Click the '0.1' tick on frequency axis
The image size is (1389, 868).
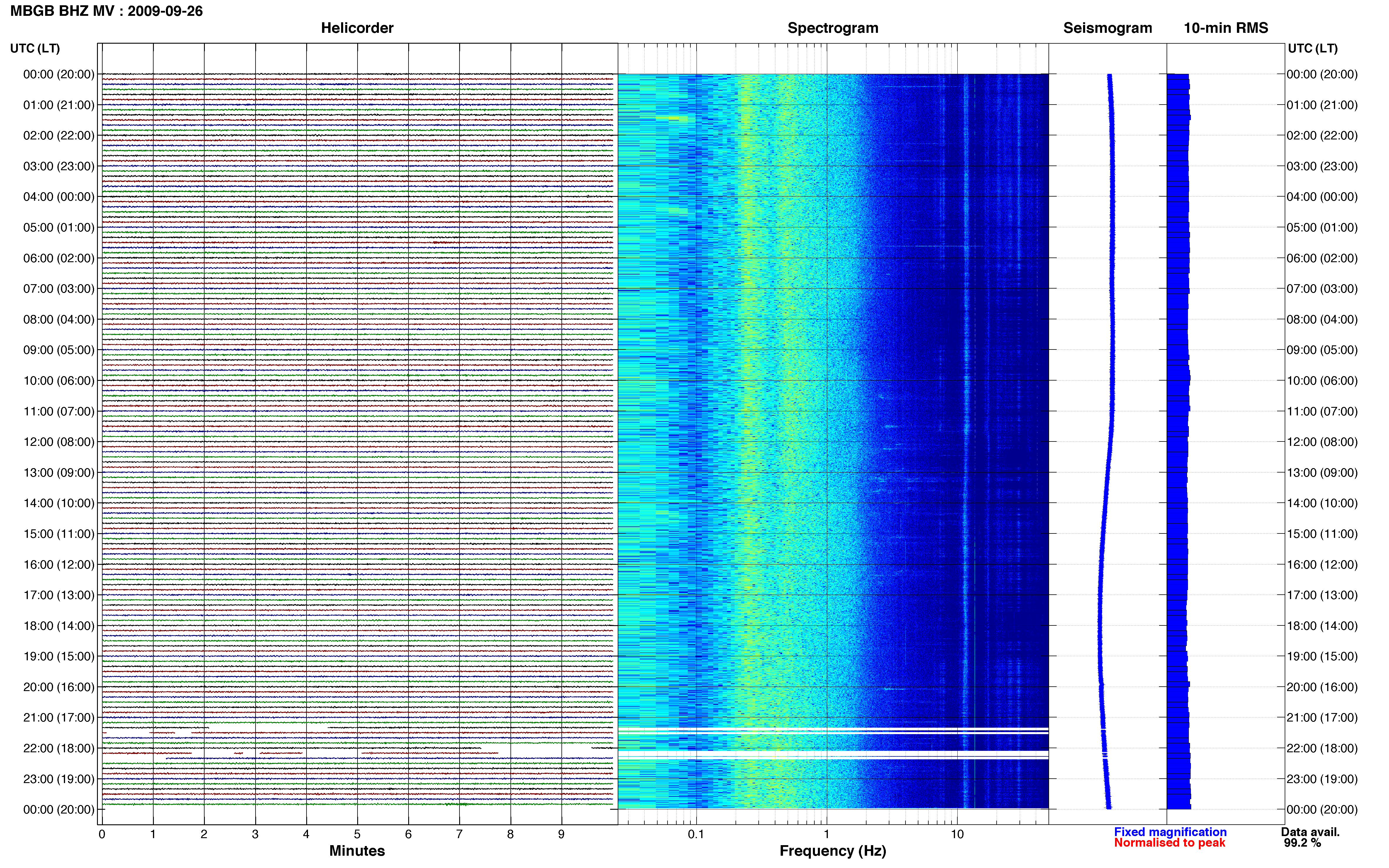(696, 834)
